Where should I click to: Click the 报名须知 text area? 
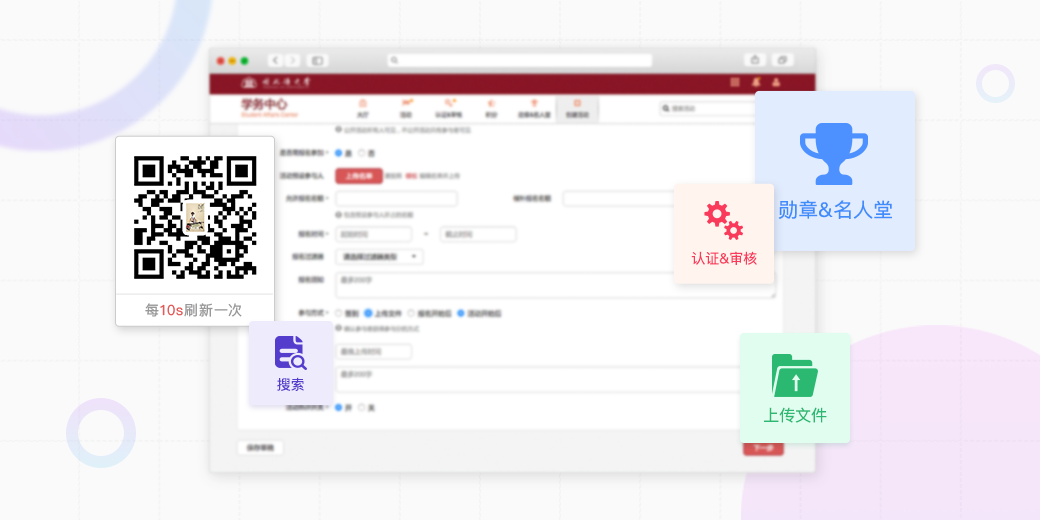tap(556, 285)
